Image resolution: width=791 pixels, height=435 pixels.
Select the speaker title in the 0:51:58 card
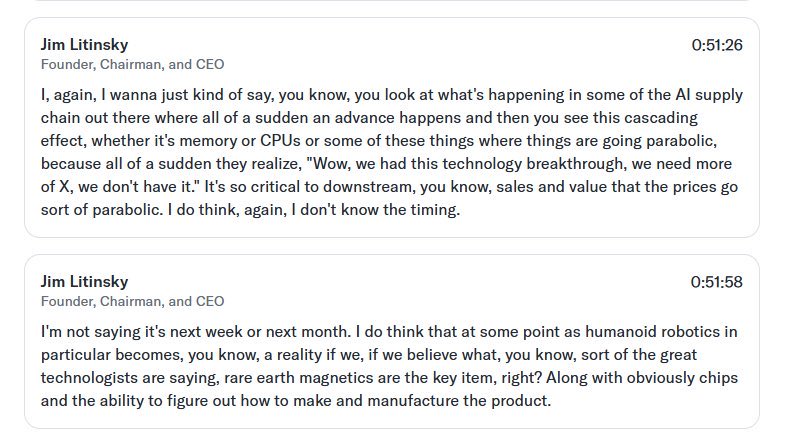coord(132,301)
